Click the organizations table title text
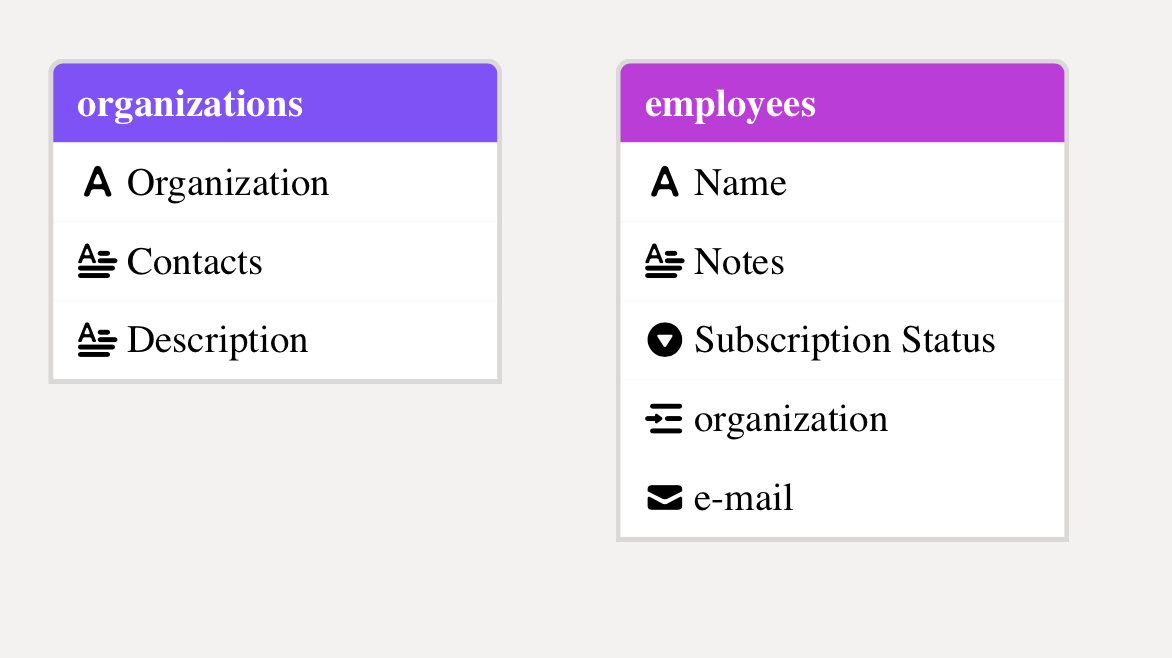This screenshot has width=1172, height=658. [190, 104]
